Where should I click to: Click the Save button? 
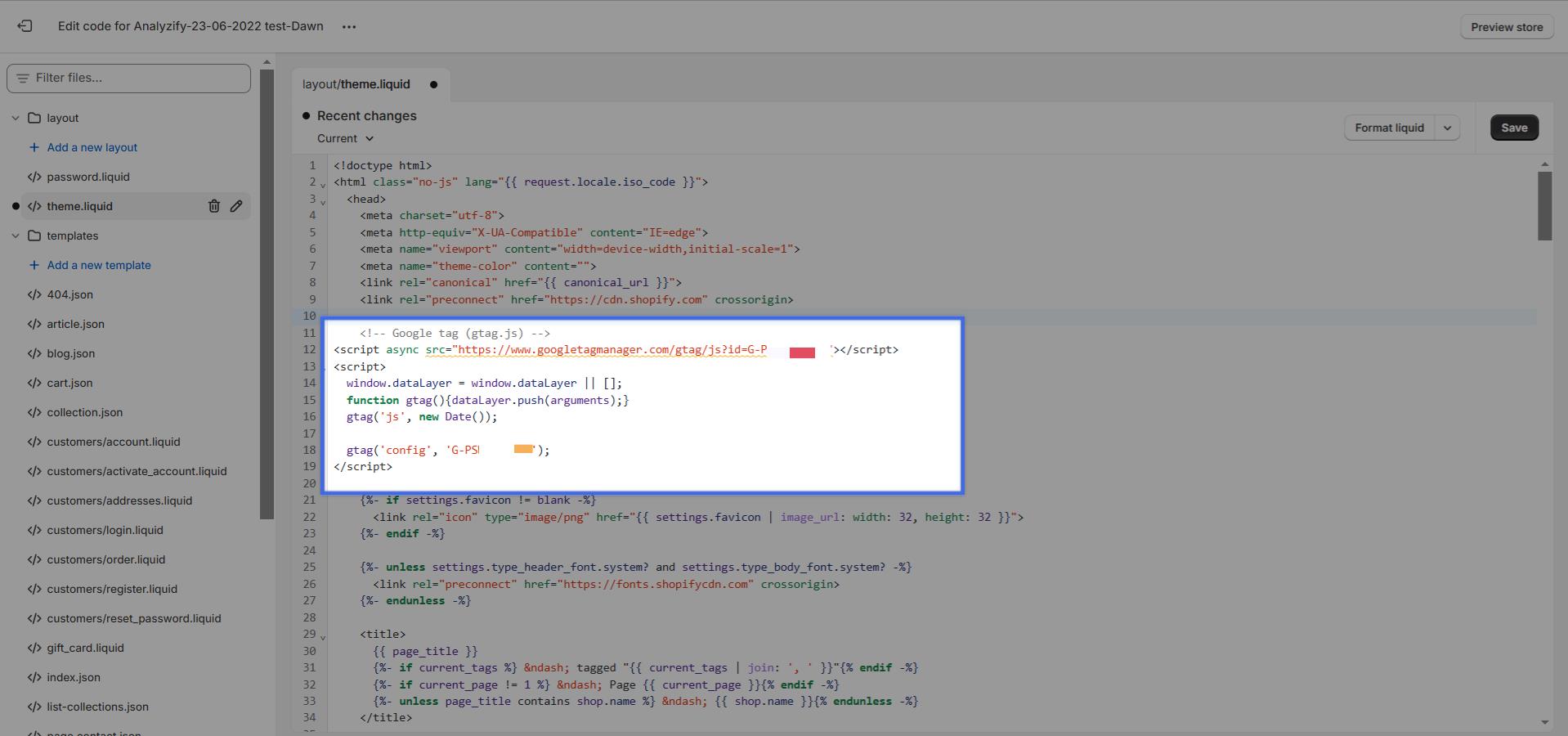pos(1514,128)
